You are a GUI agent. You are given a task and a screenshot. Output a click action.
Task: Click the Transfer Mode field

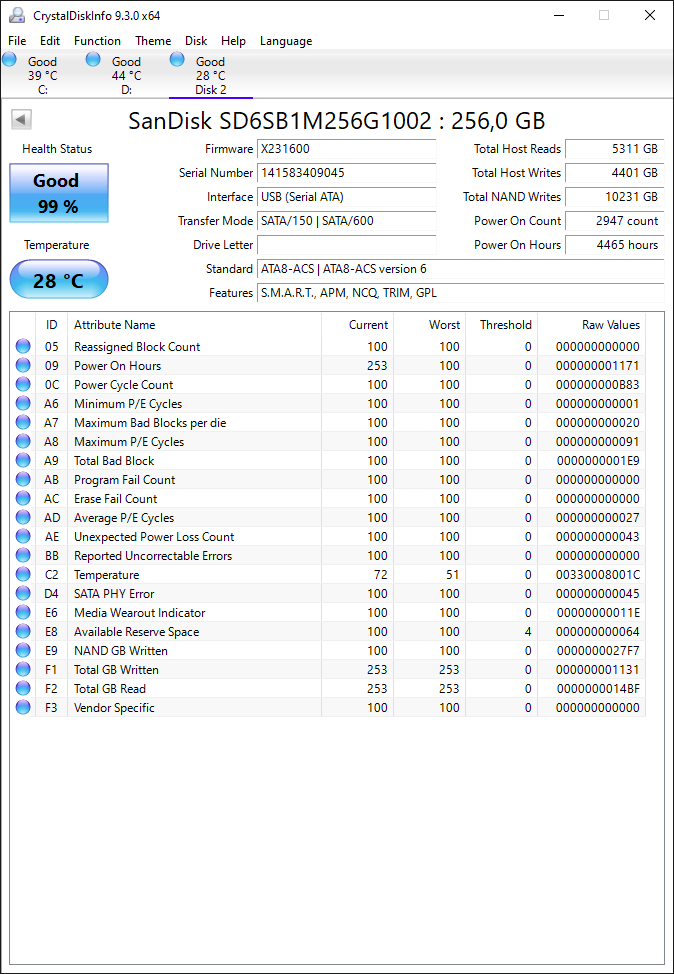tap(347, 221)
